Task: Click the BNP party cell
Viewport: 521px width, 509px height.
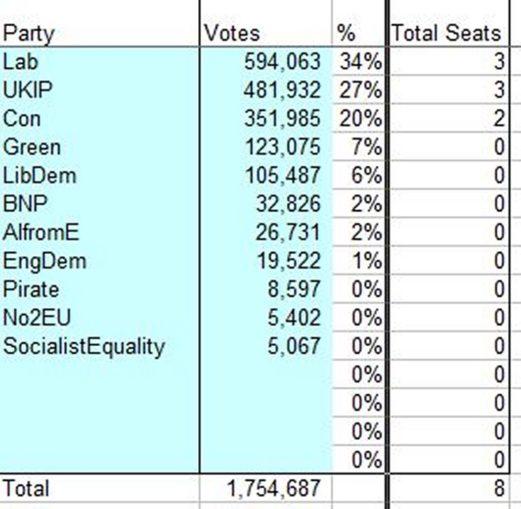Action: tap(100, 204)
